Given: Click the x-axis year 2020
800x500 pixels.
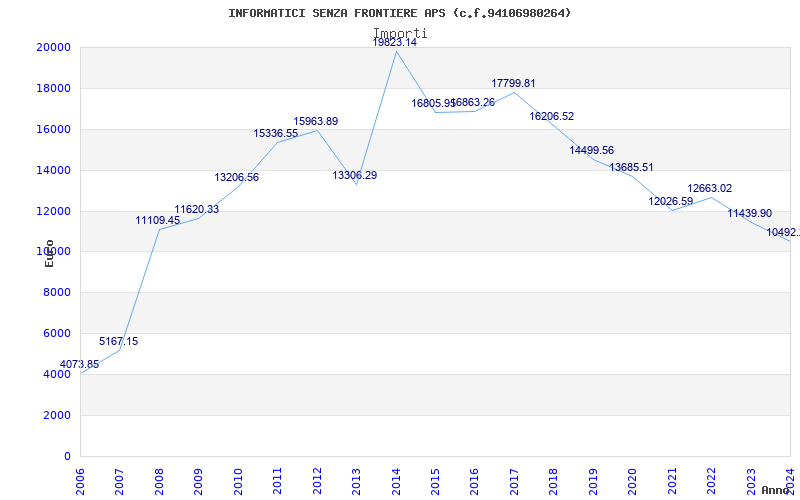Looking at the screenshot, I should 633,481.
